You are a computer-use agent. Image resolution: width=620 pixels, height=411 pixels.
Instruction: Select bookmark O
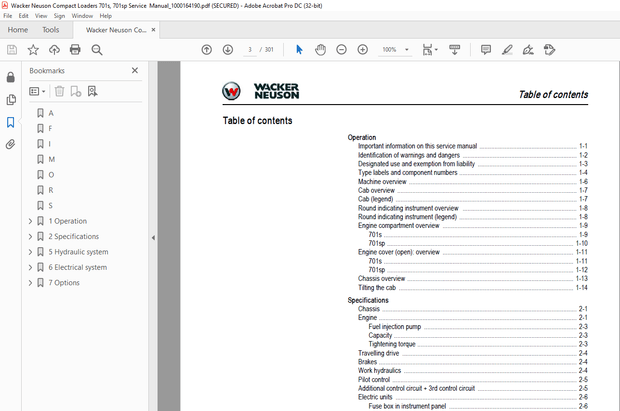(x=51, y=175)
